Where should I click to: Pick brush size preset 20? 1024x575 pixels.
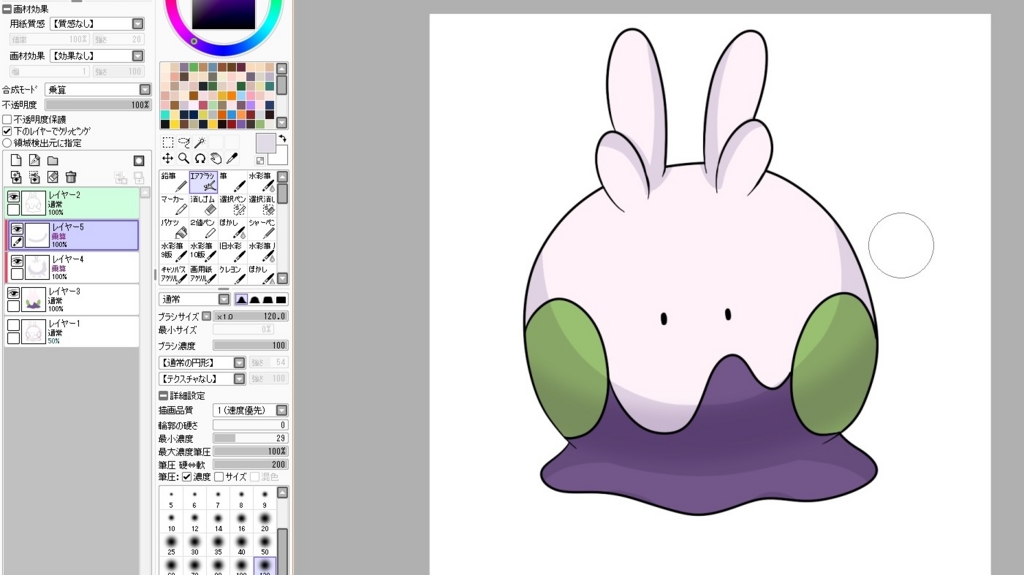[x=264, y=522]
